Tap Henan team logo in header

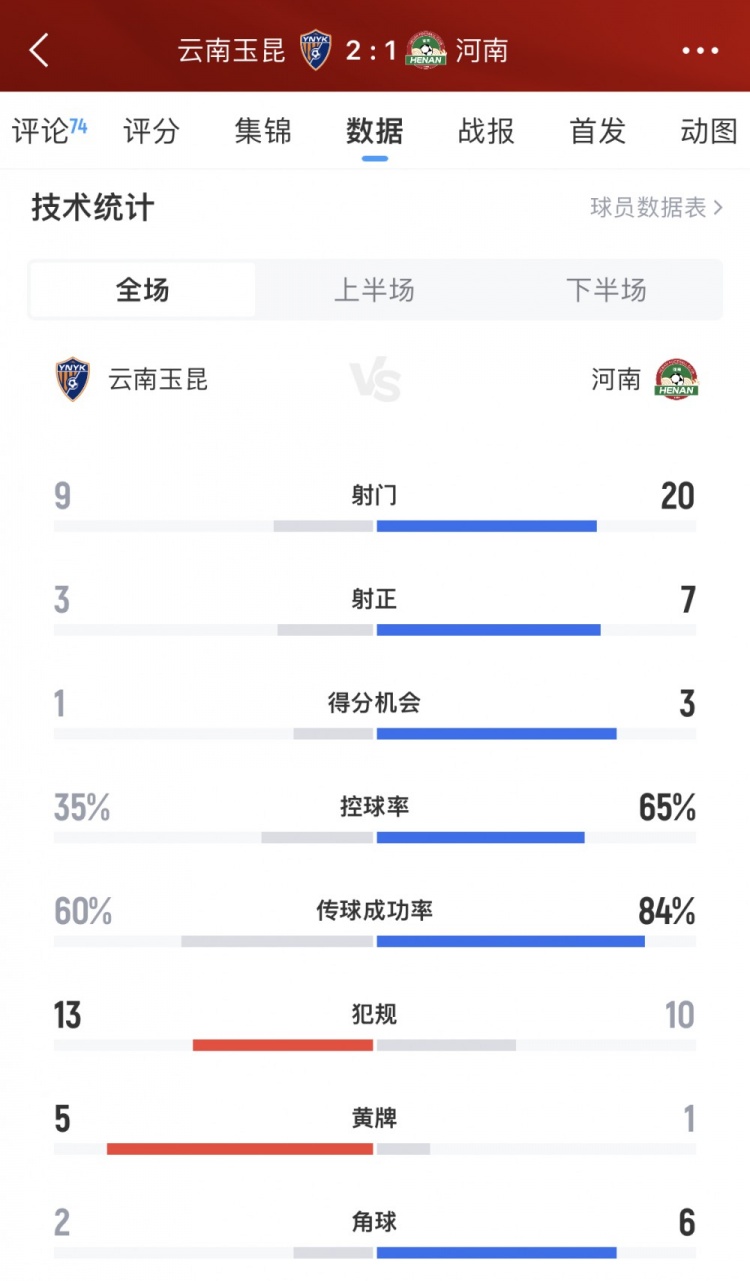coord(426,50)
